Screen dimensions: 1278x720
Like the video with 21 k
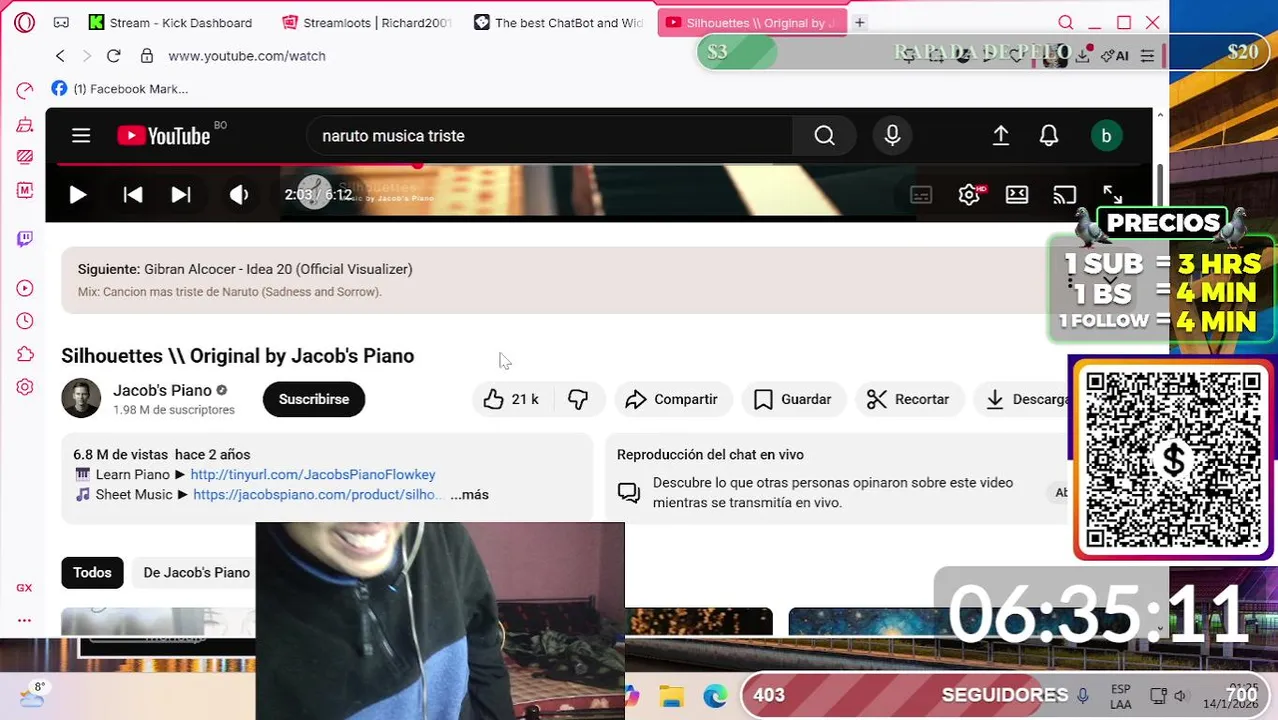pyautogui.click(x=512, y=399)
